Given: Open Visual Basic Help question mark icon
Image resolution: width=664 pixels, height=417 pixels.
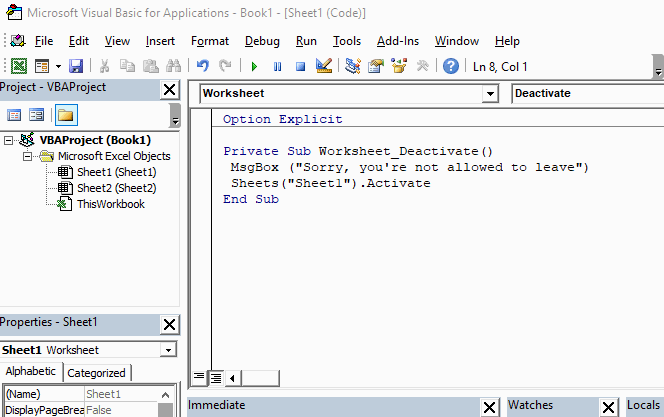Looking at the screenshot, I should pyautogui.click(x=451, y=66).
